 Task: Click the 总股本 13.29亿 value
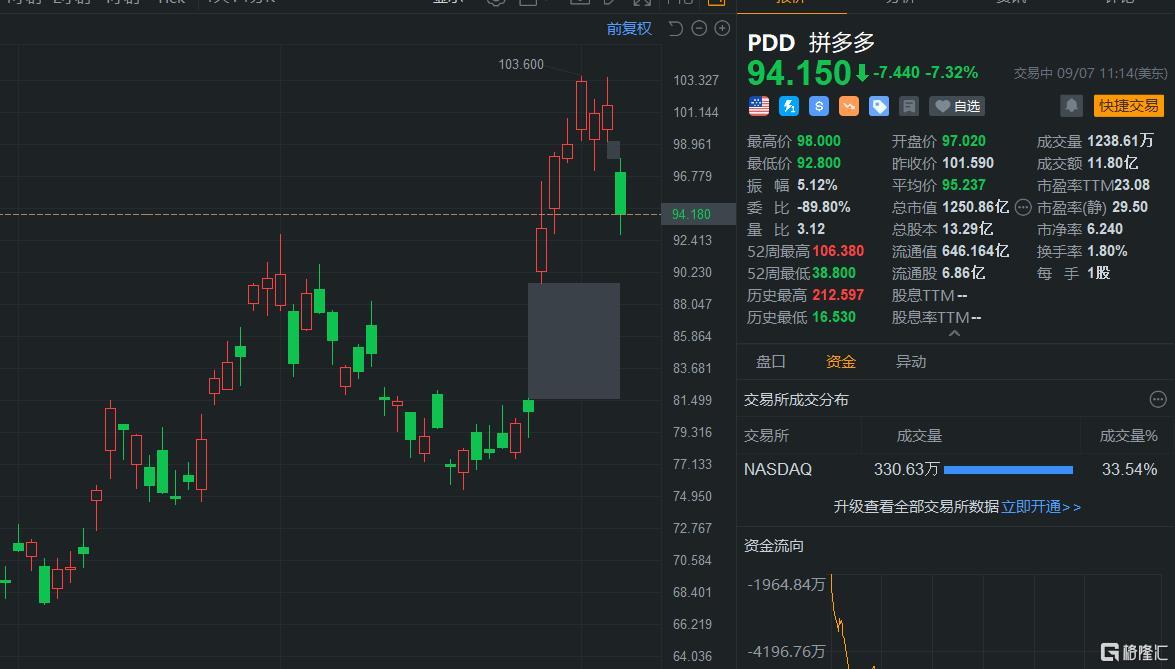[967, 229]
